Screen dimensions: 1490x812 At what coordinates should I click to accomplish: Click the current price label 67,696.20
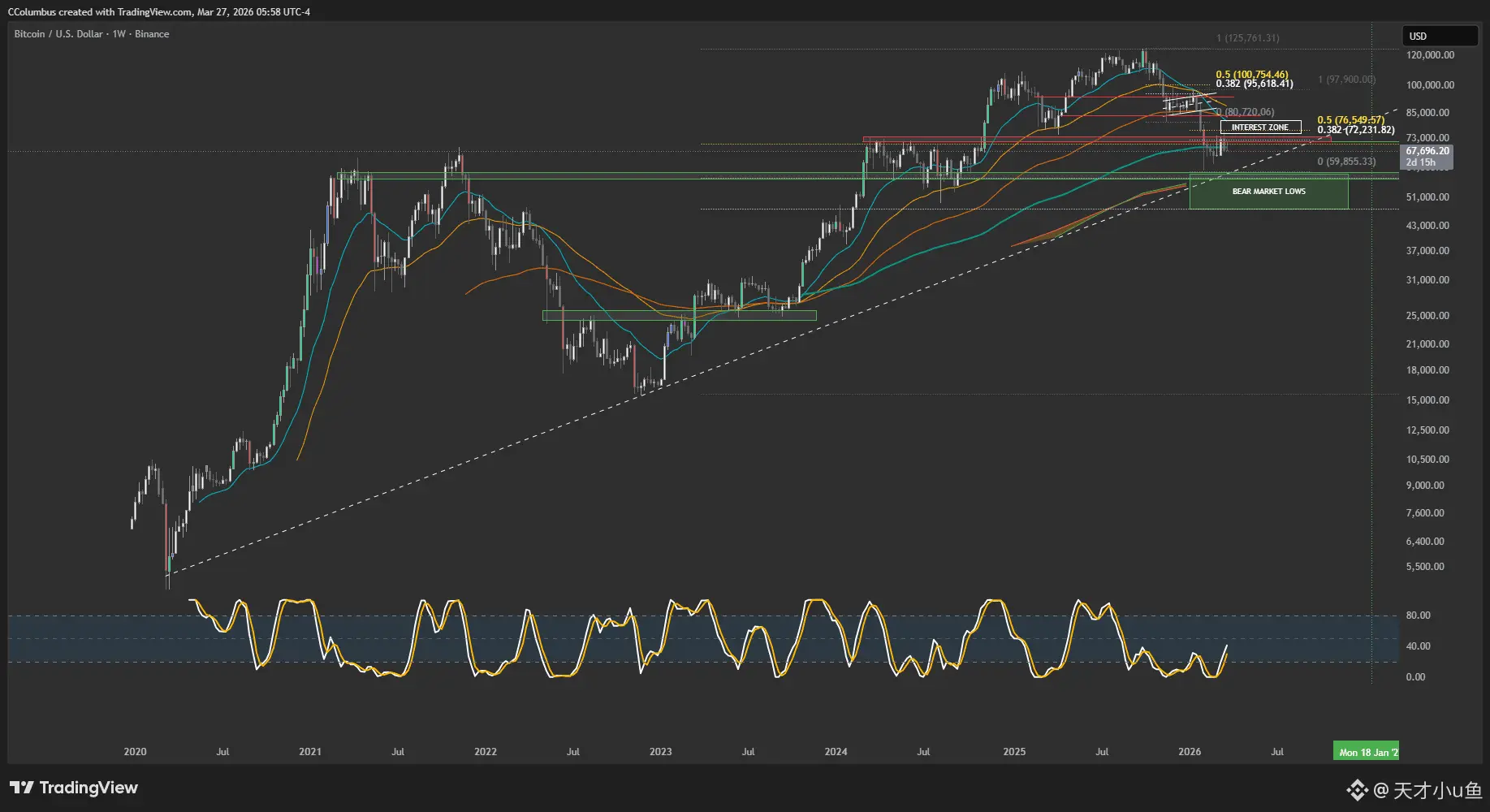(1427, 151)
